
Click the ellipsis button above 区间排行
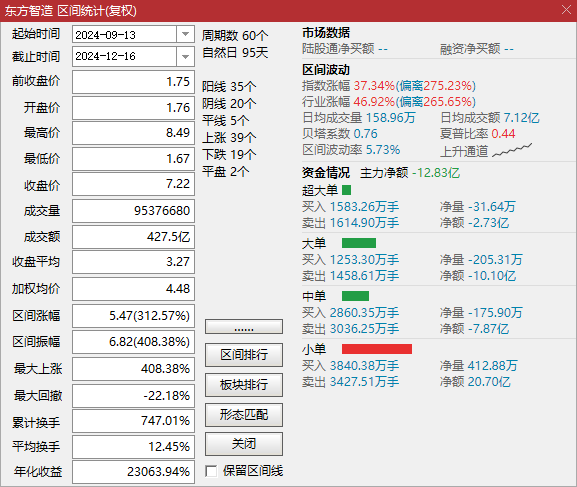244,327
